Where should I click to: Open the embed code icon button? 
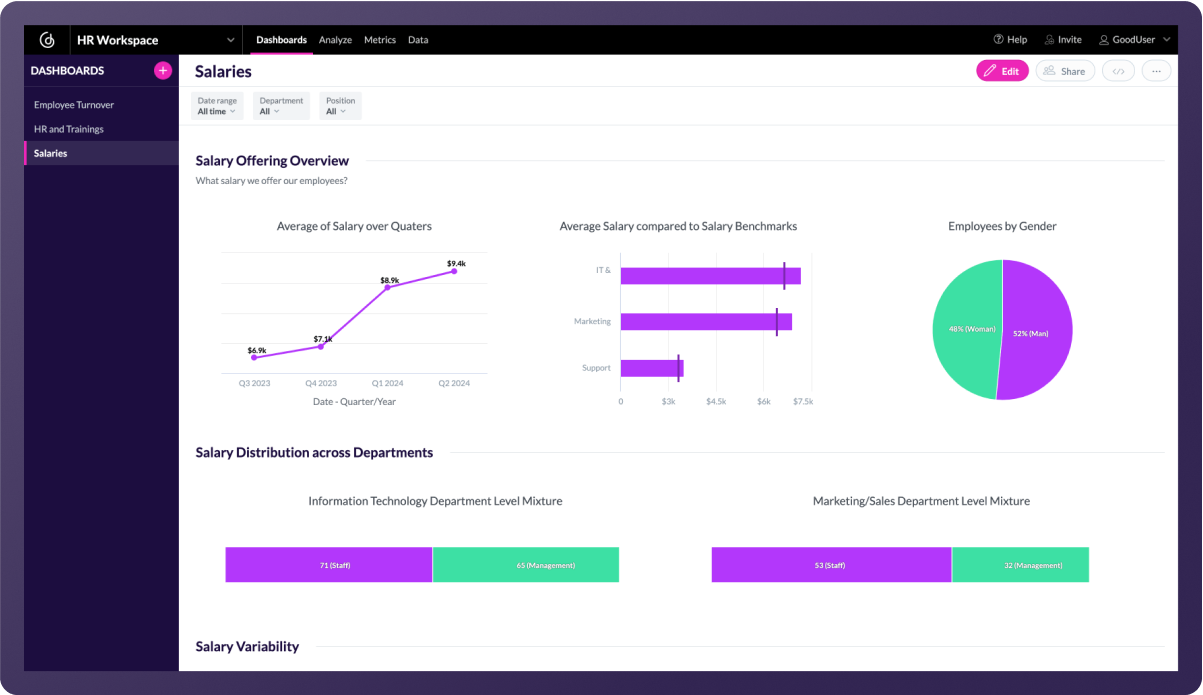pyautogui.click(x=1118, y=71)
